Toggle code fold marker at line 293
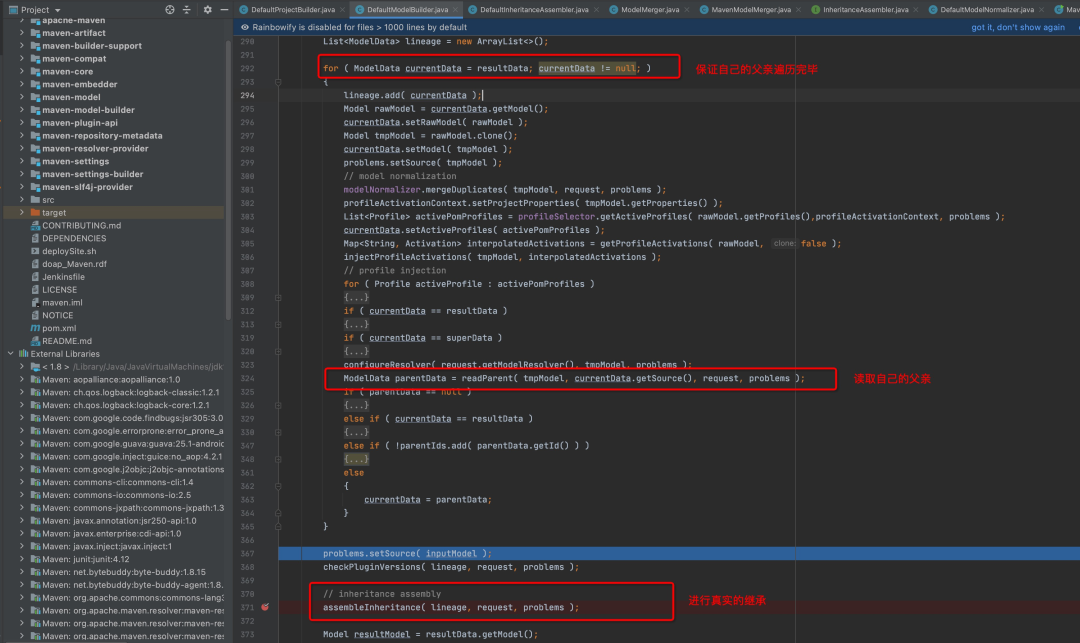 277,82
